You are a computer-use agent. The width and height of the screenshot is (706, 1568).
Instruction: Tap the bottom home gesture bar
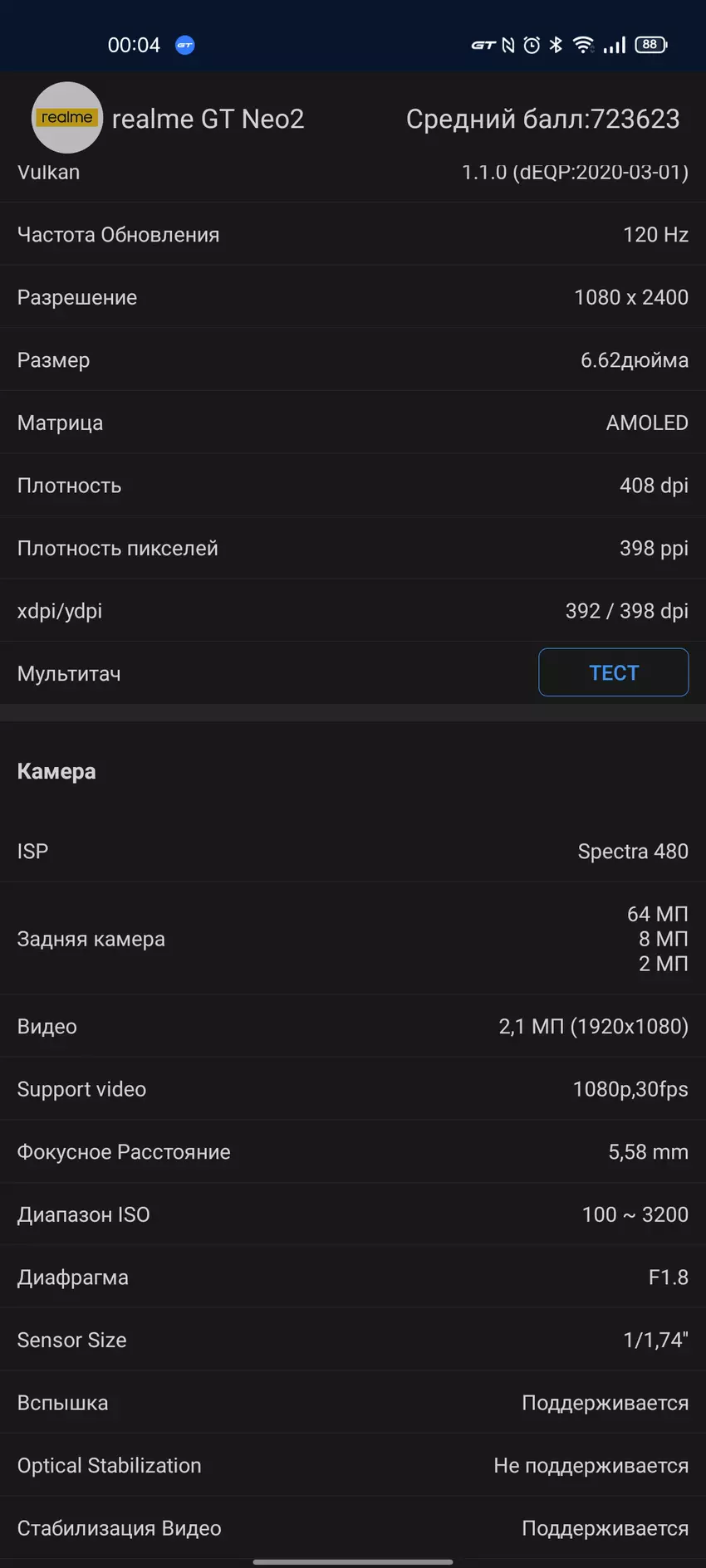[353, 1561]
